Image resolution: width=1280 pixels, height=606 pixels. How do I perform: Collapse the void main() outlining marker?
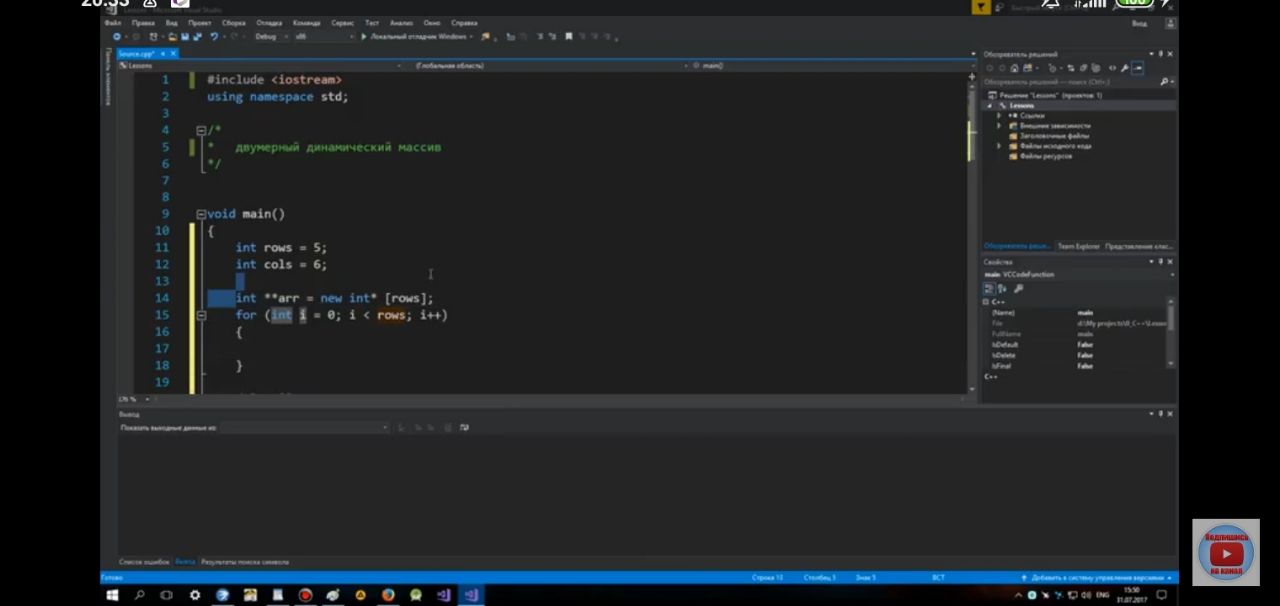pos(201,214)
